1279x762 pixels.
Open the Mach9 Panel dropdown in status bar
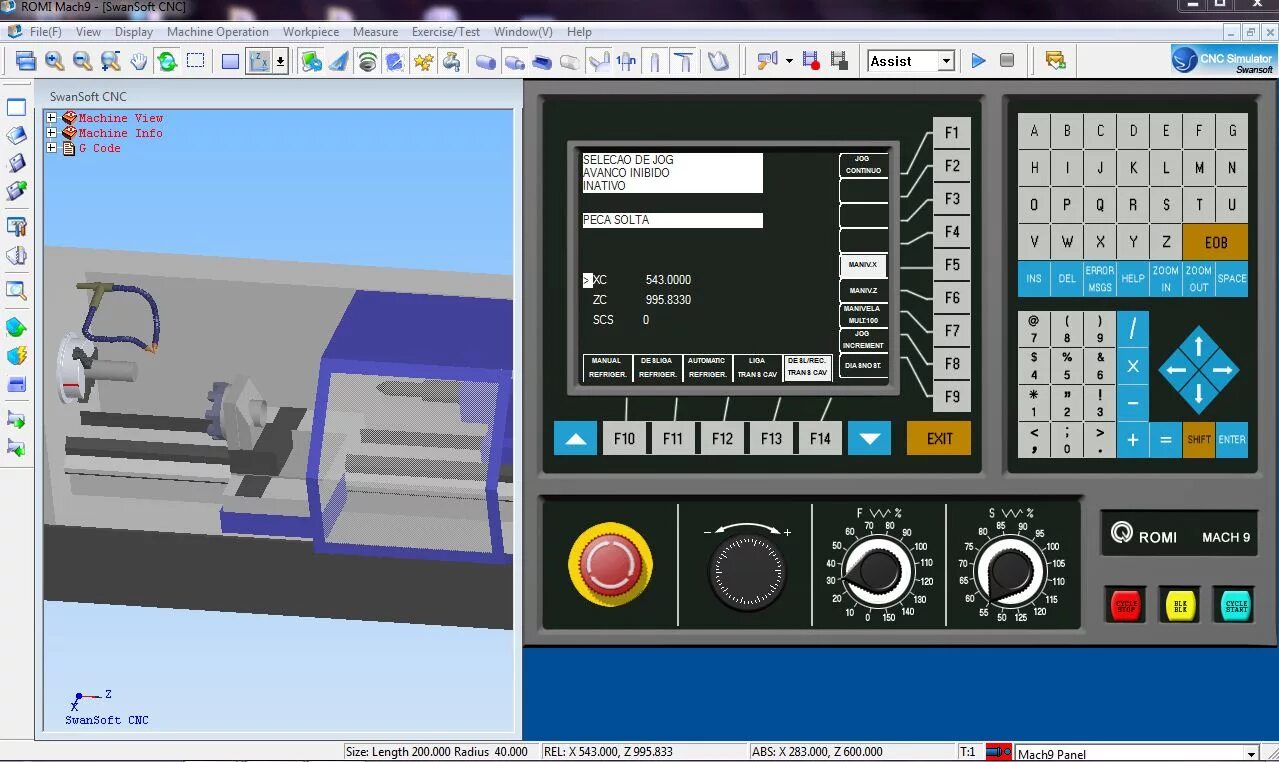1251,754
